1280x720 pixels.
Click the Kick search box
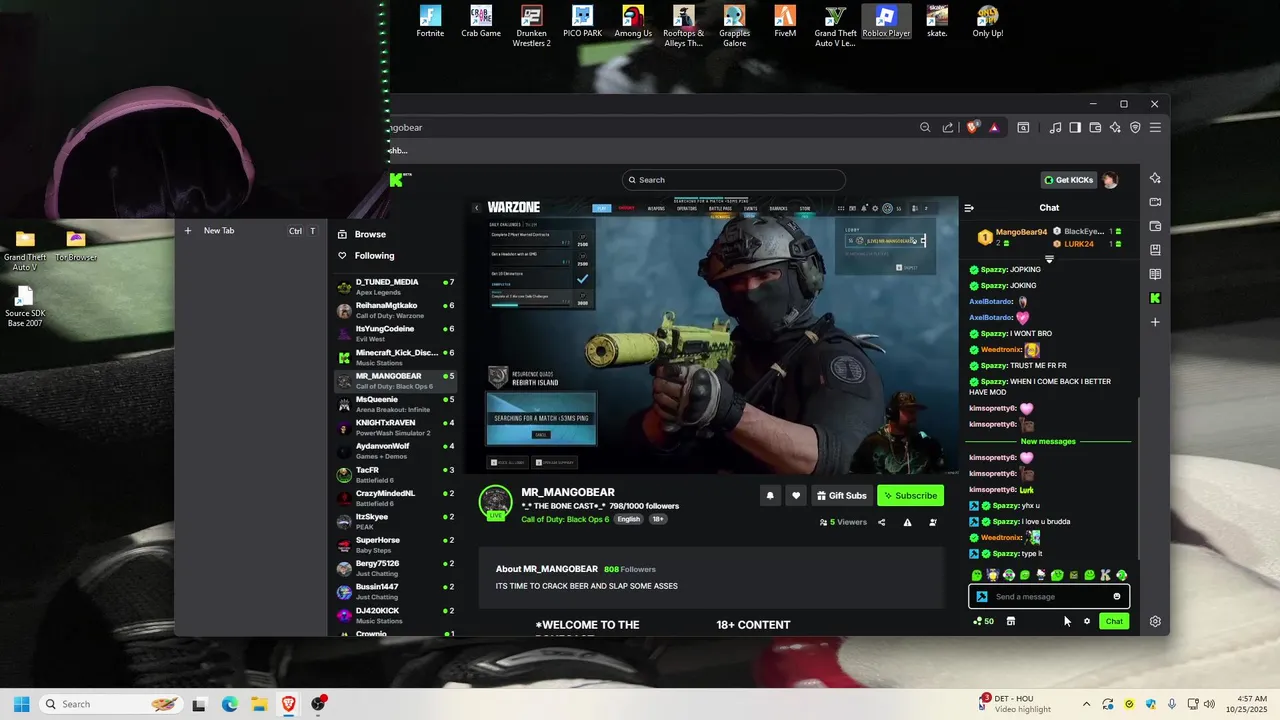(x=734, y=180)
